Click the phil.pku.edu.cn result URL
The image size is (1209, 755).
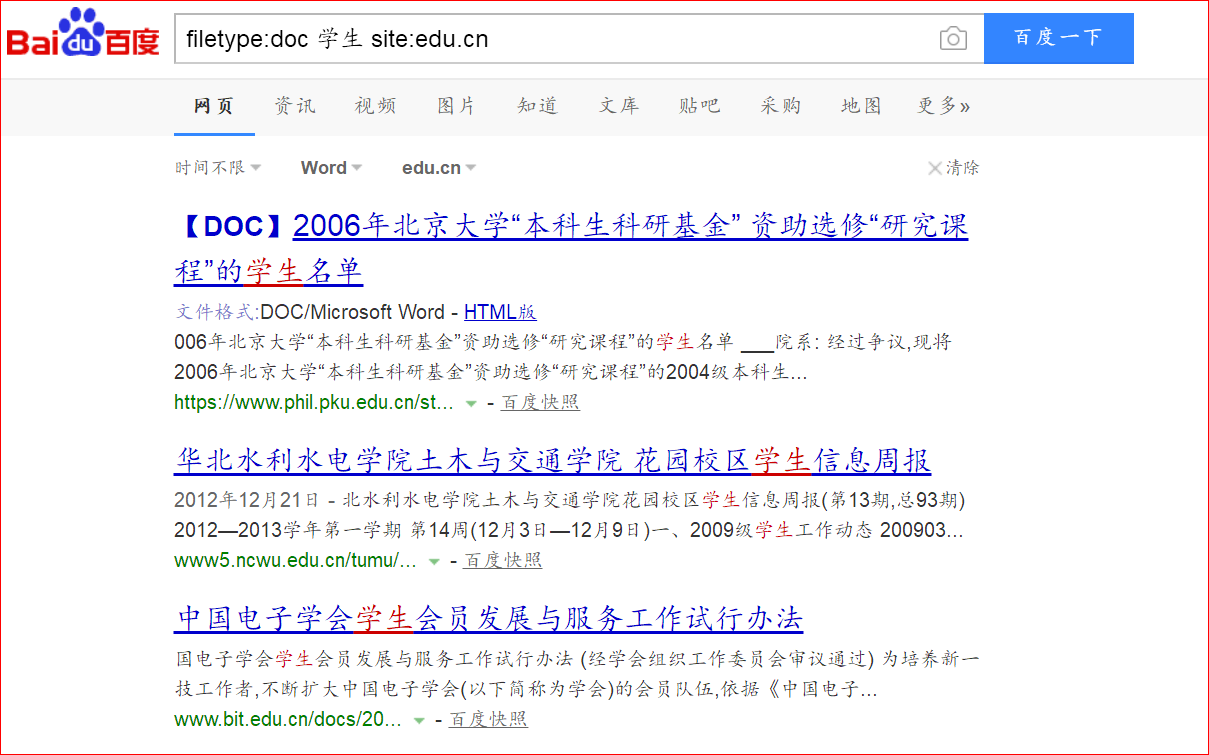(314, 403)
